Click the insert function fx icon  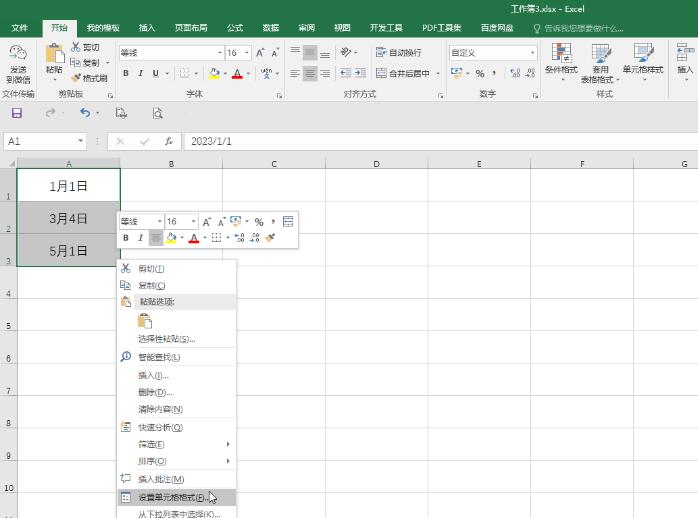169,142
